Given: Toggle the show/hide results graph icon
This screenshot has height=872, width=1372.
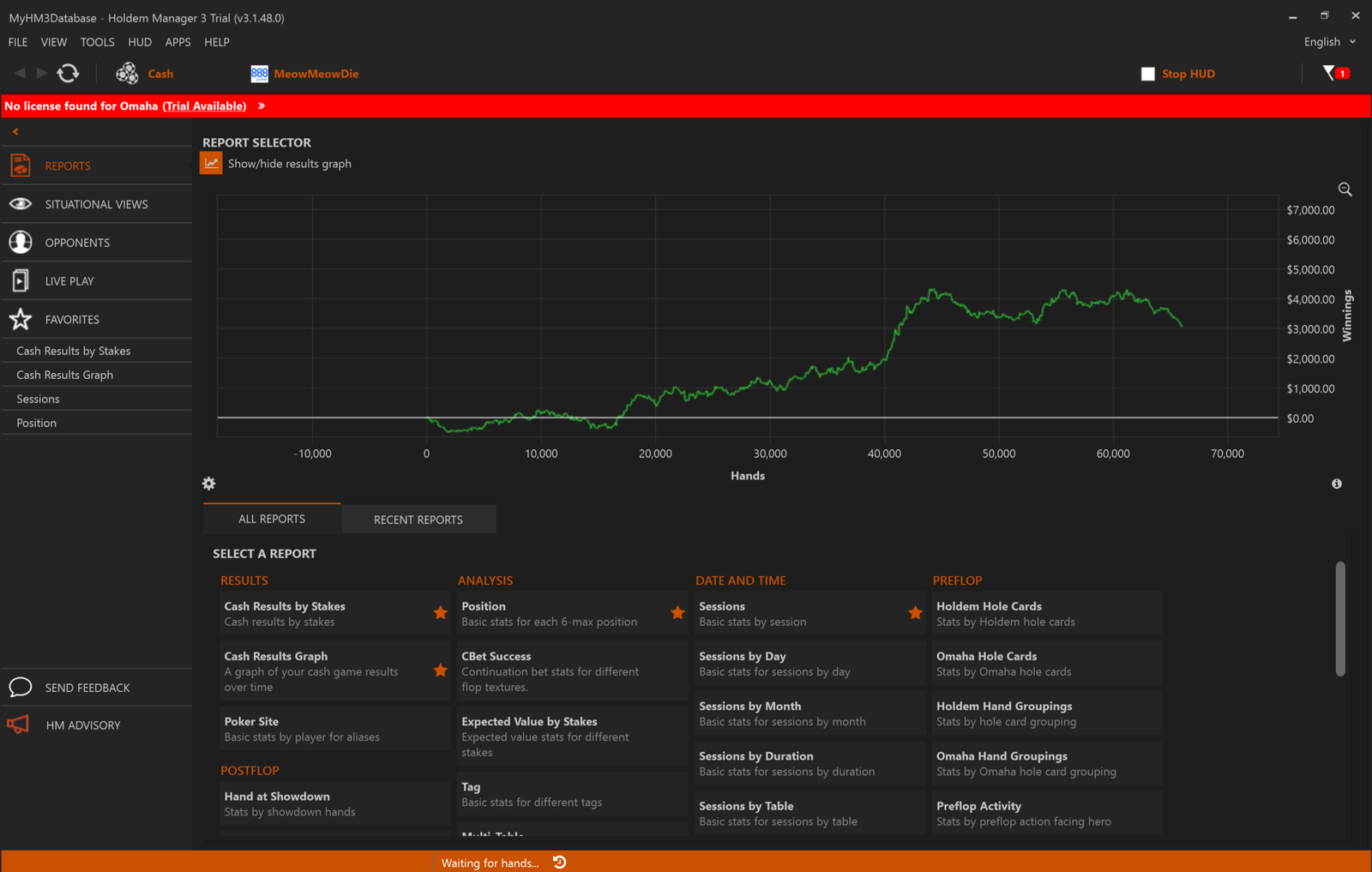Looking at the screenshot, I should pos(211,163).
